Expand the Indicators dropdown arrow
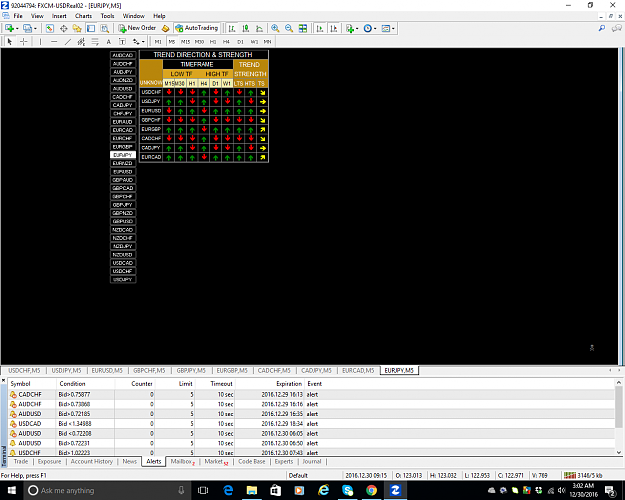 pyautogui.click(x=357, y=28)
